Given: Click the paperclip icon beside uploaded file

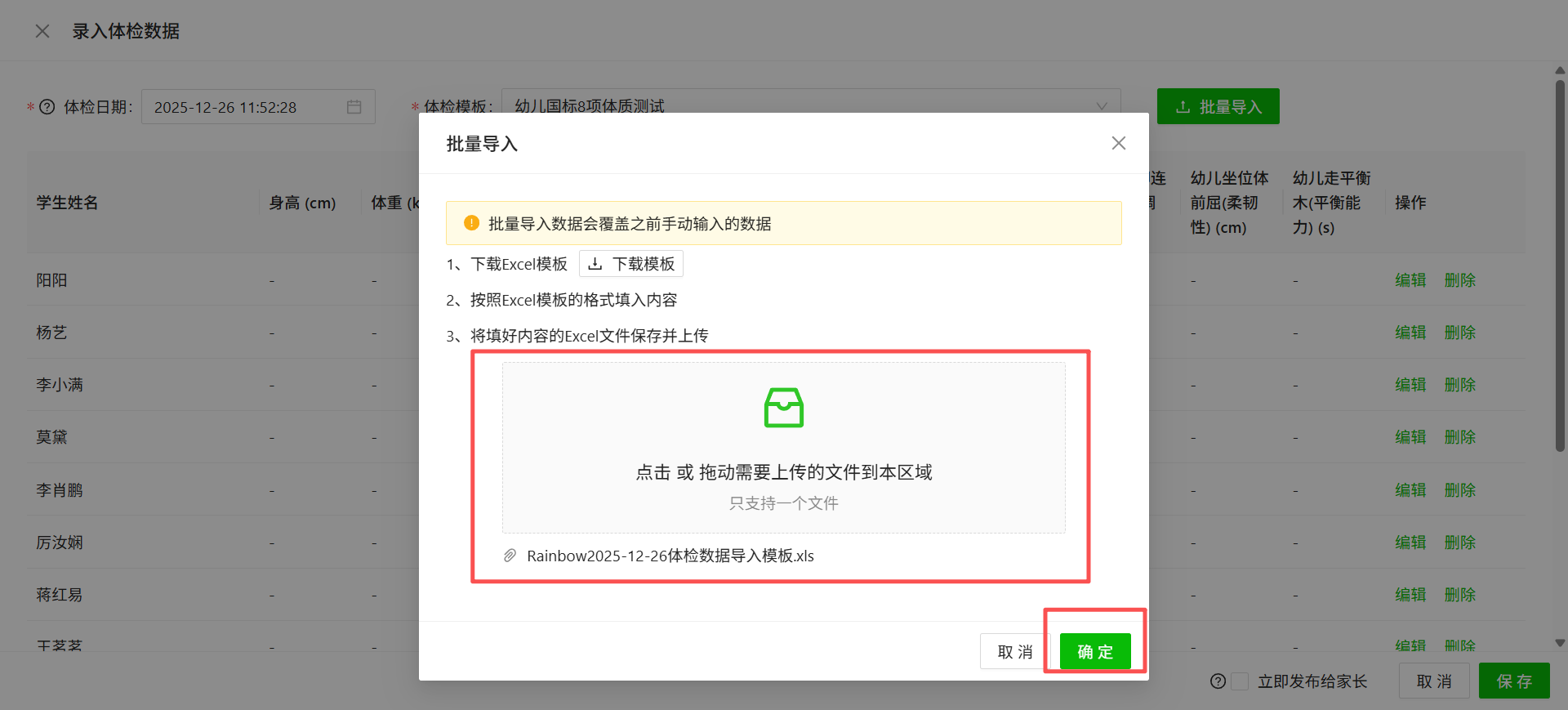Looking at the screenshot, I should tap(510, 556).
